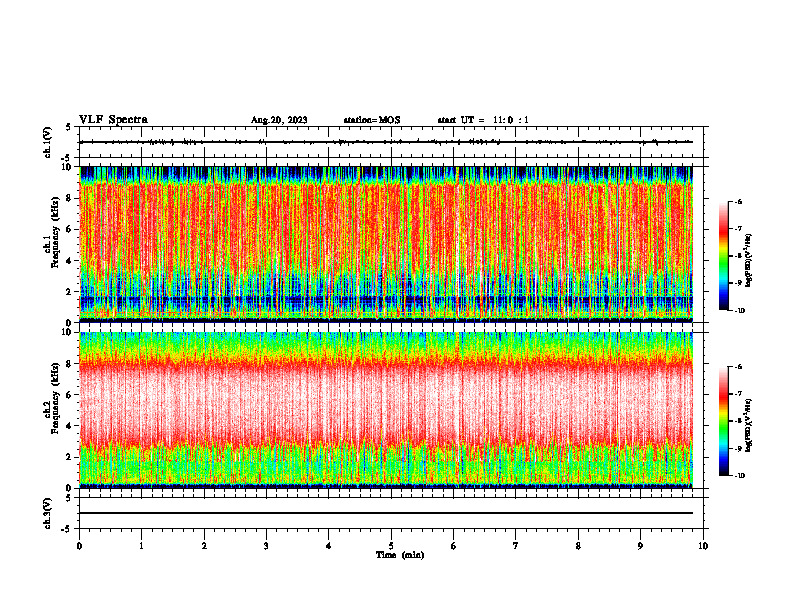Click the ch.1 waveform trace panel
The height and width of the screenshot is (612, 792).
tap(391, 142)
